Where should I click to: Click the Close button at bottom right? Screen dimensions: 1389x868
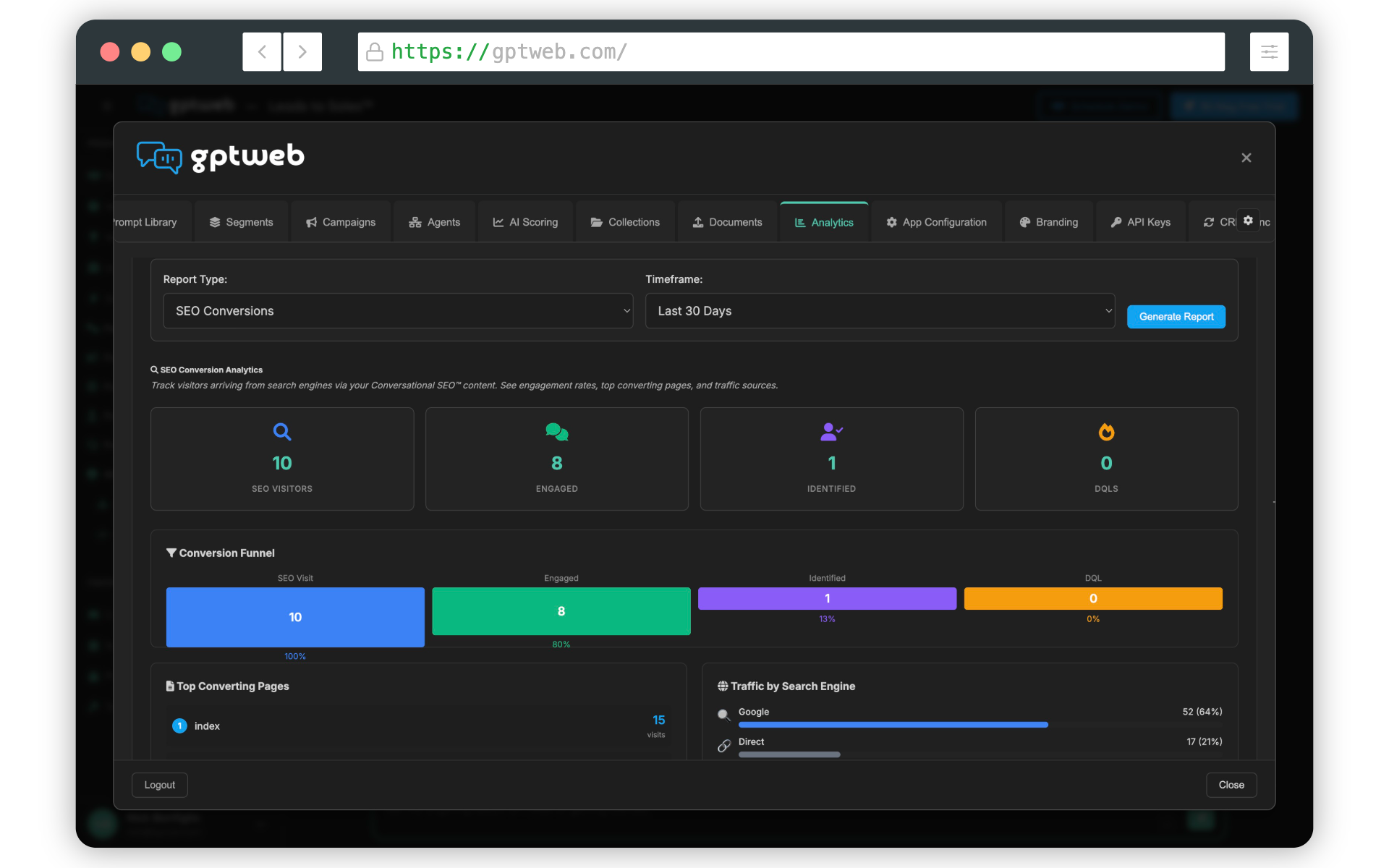coord(1231,785)
